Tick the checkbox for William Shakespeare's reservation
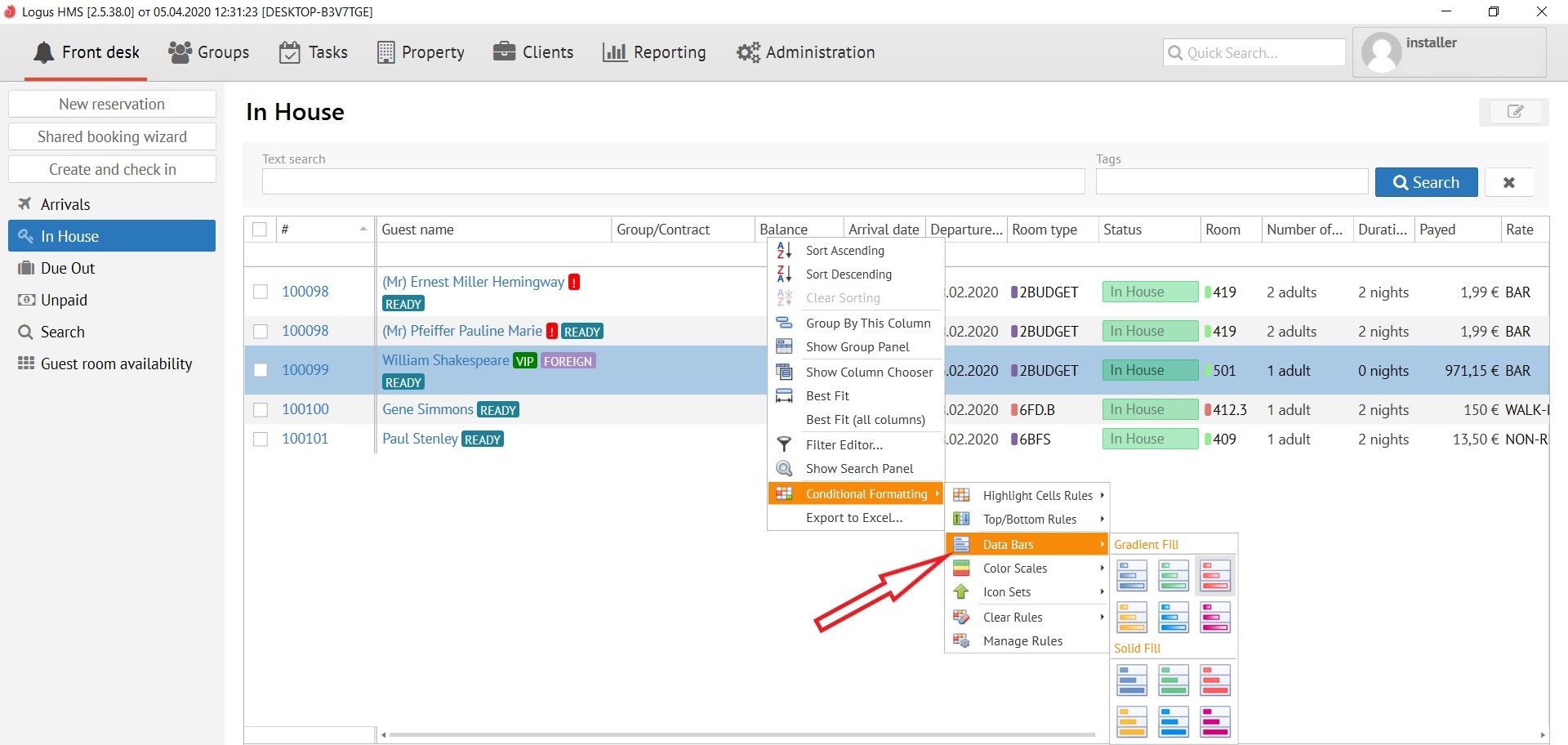 pyautogui.click(x=261, y=370)
